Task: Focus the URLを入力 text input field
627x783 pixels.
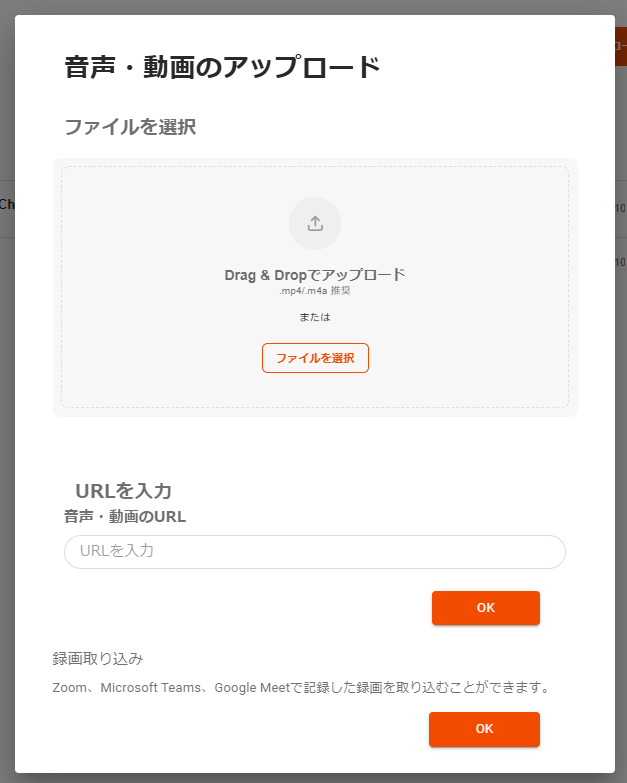Action: click(315, 551)
